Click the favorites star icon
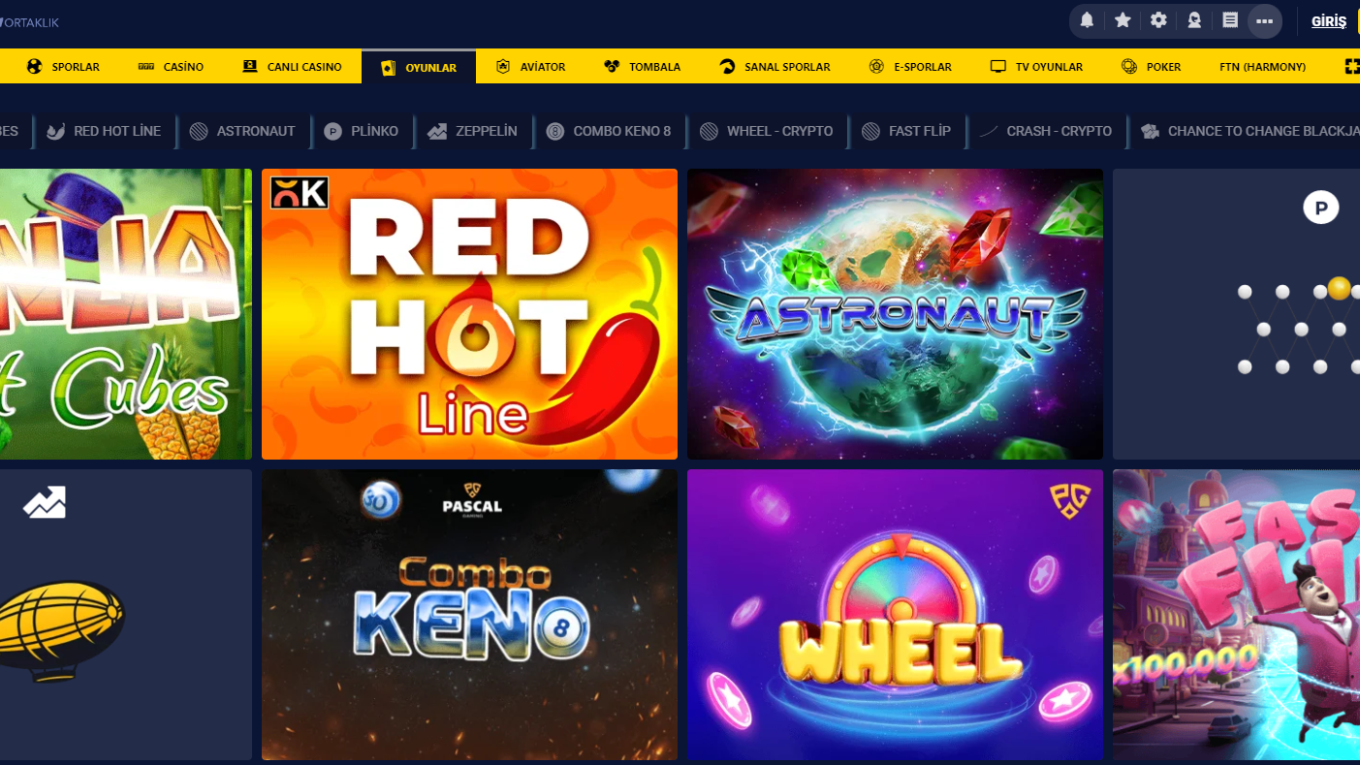 tap(1123, 20)
